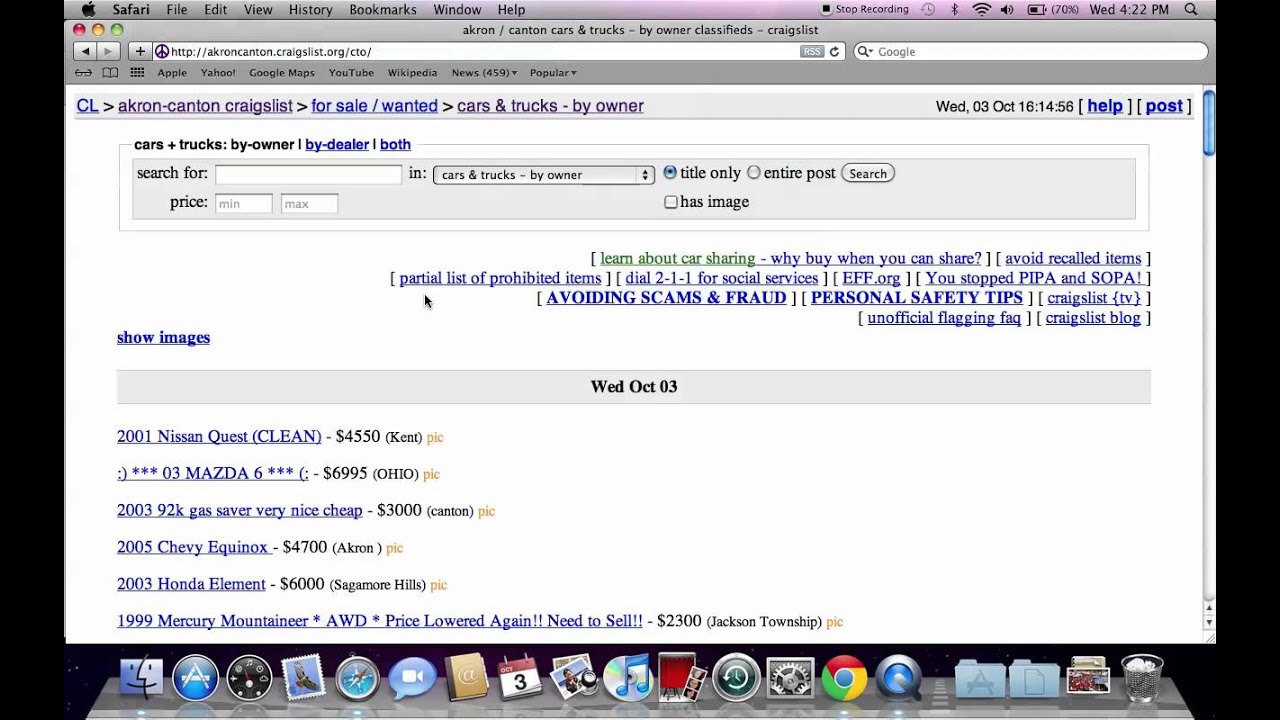This screenshot has height=720, width=1280.
Task: Show Top Sites grid icon
Action: click(x=138, y=73)
